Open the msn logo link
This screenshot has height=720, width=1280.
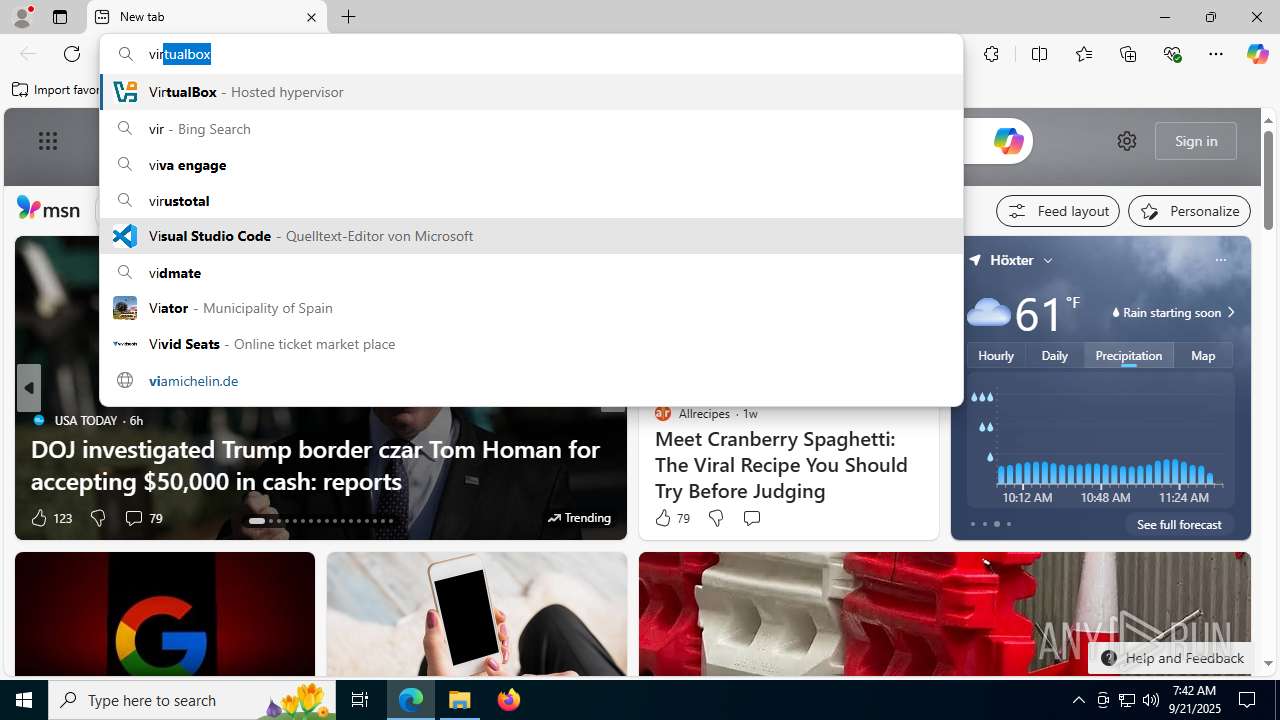48,209
